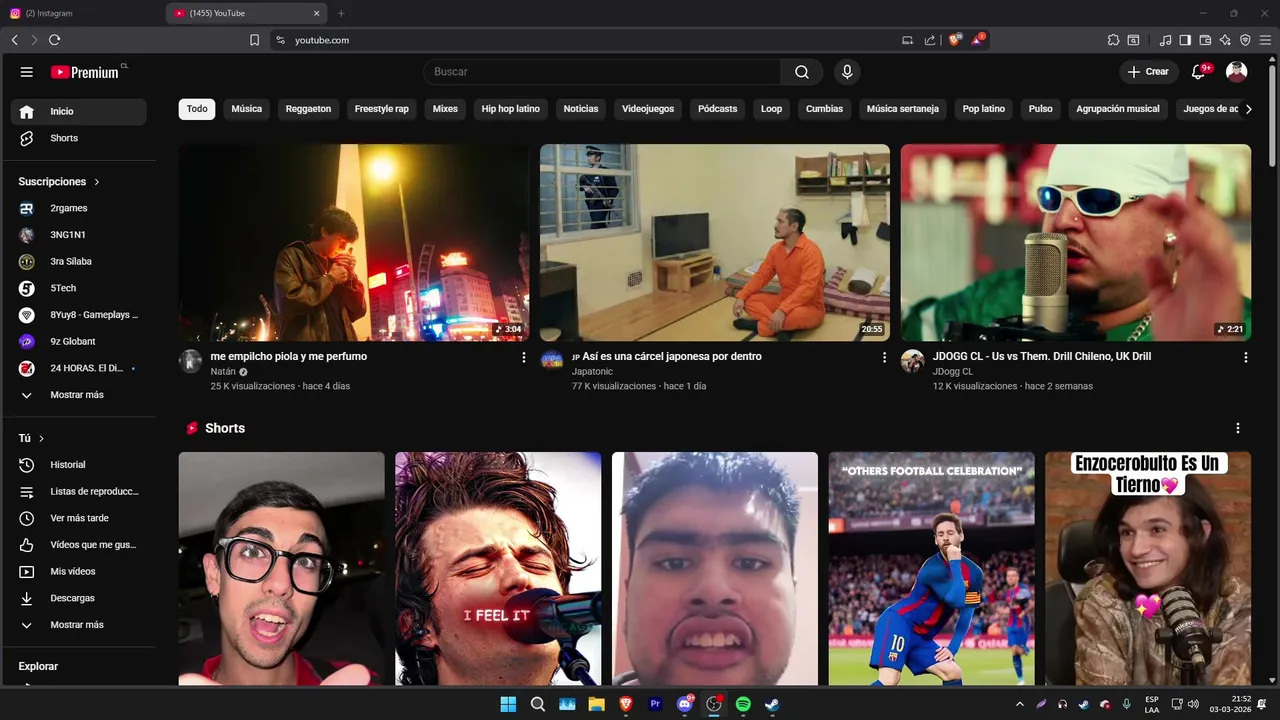Screen dimensions: 1280x720
Task: Select the Cumbias filter chip
Action: tap(825, 109)
